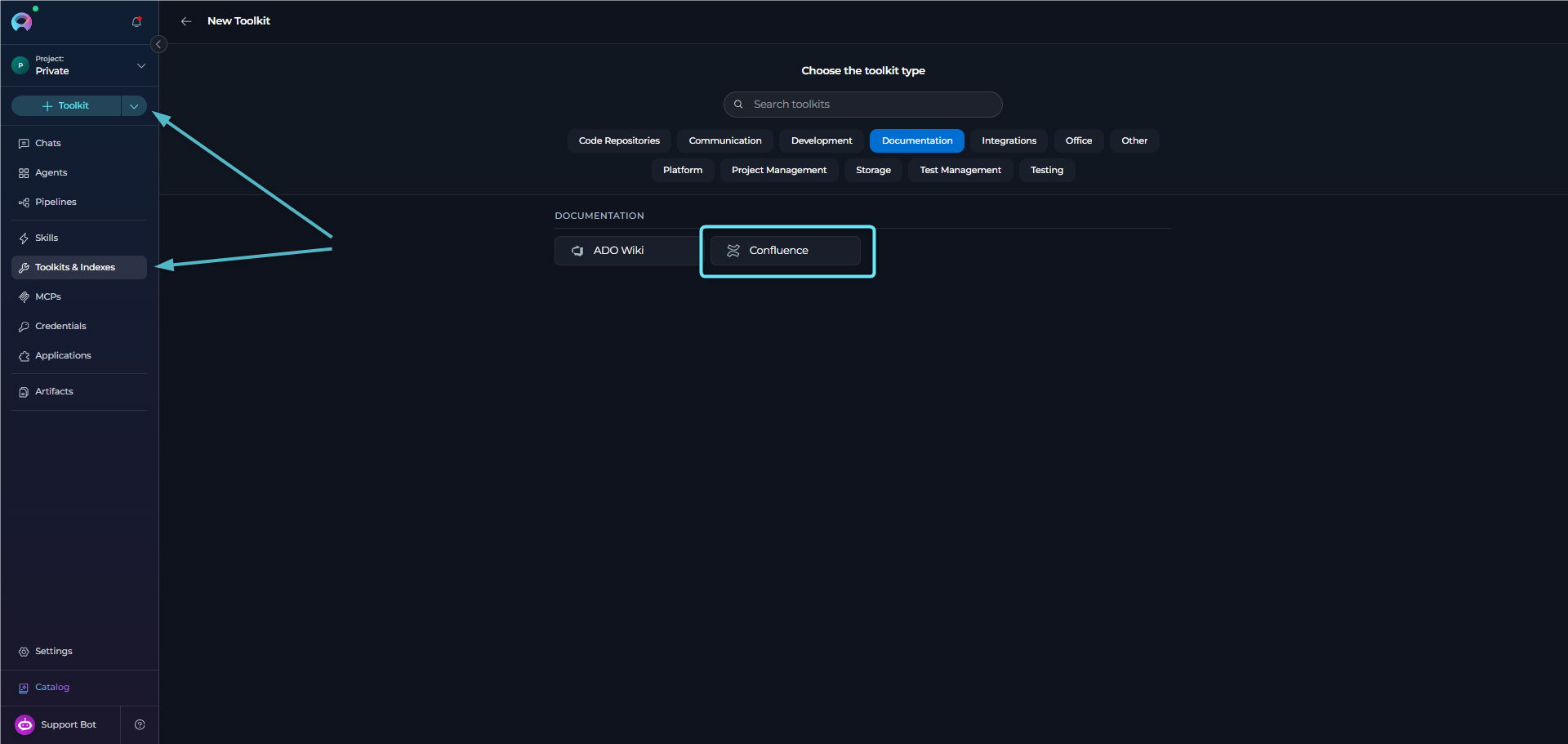Select the Development category filter
This screenshot has width=1568, height=744.
coord(822,140)
